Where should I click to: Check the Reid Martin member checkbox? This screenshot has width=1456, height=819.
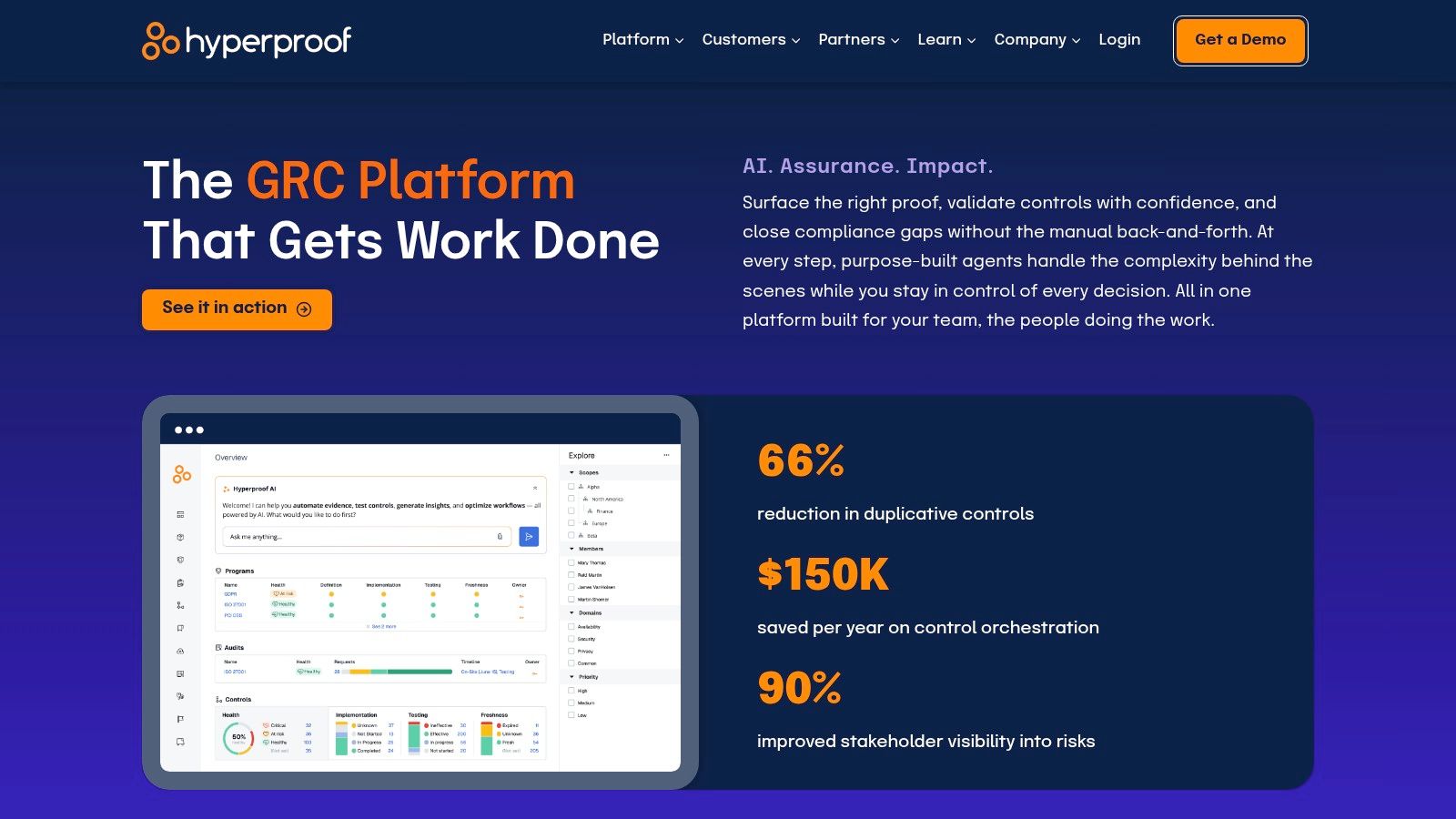click(571, 575)
